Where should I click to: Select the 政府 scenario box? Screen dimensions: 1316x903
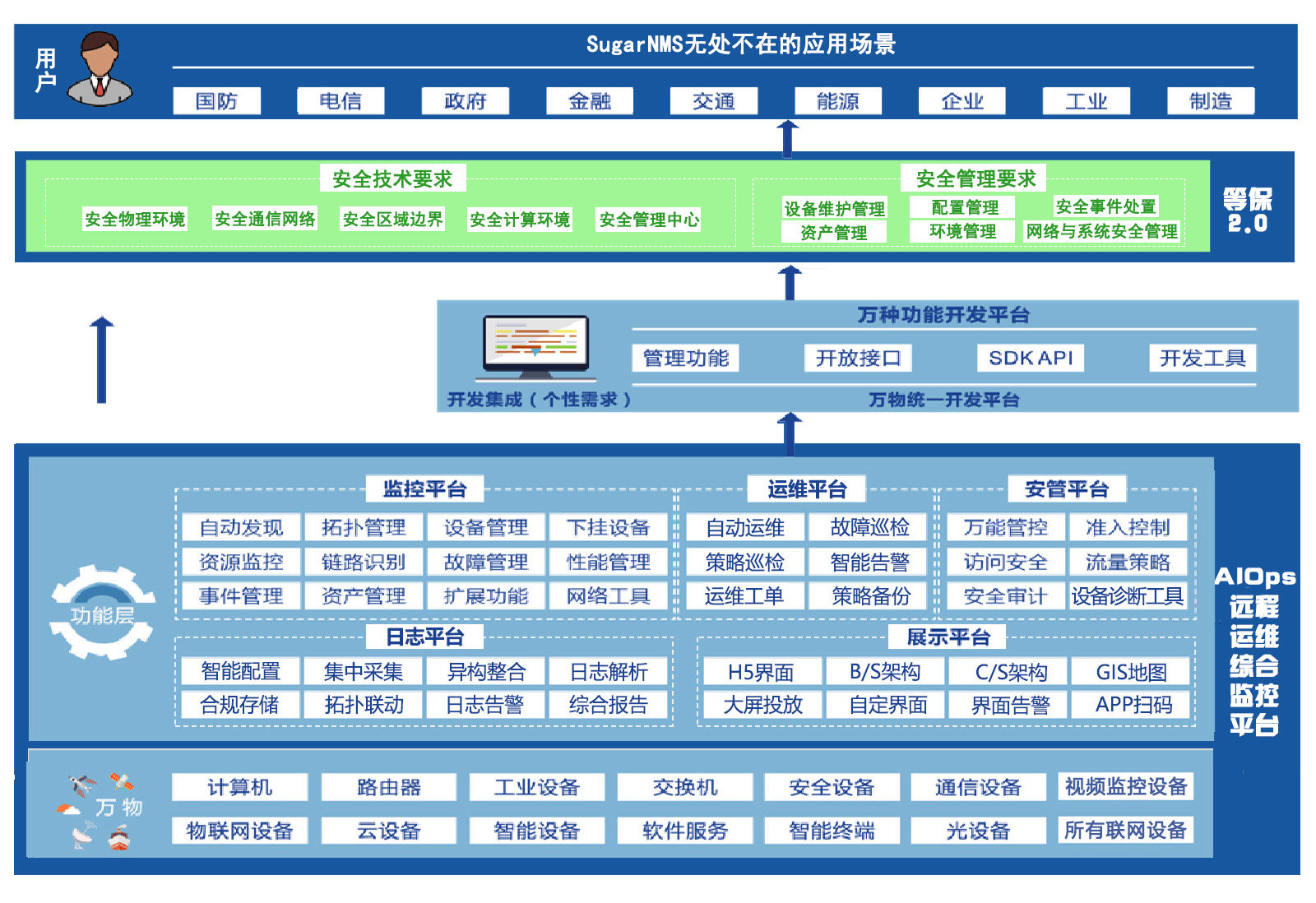[465, 101]
